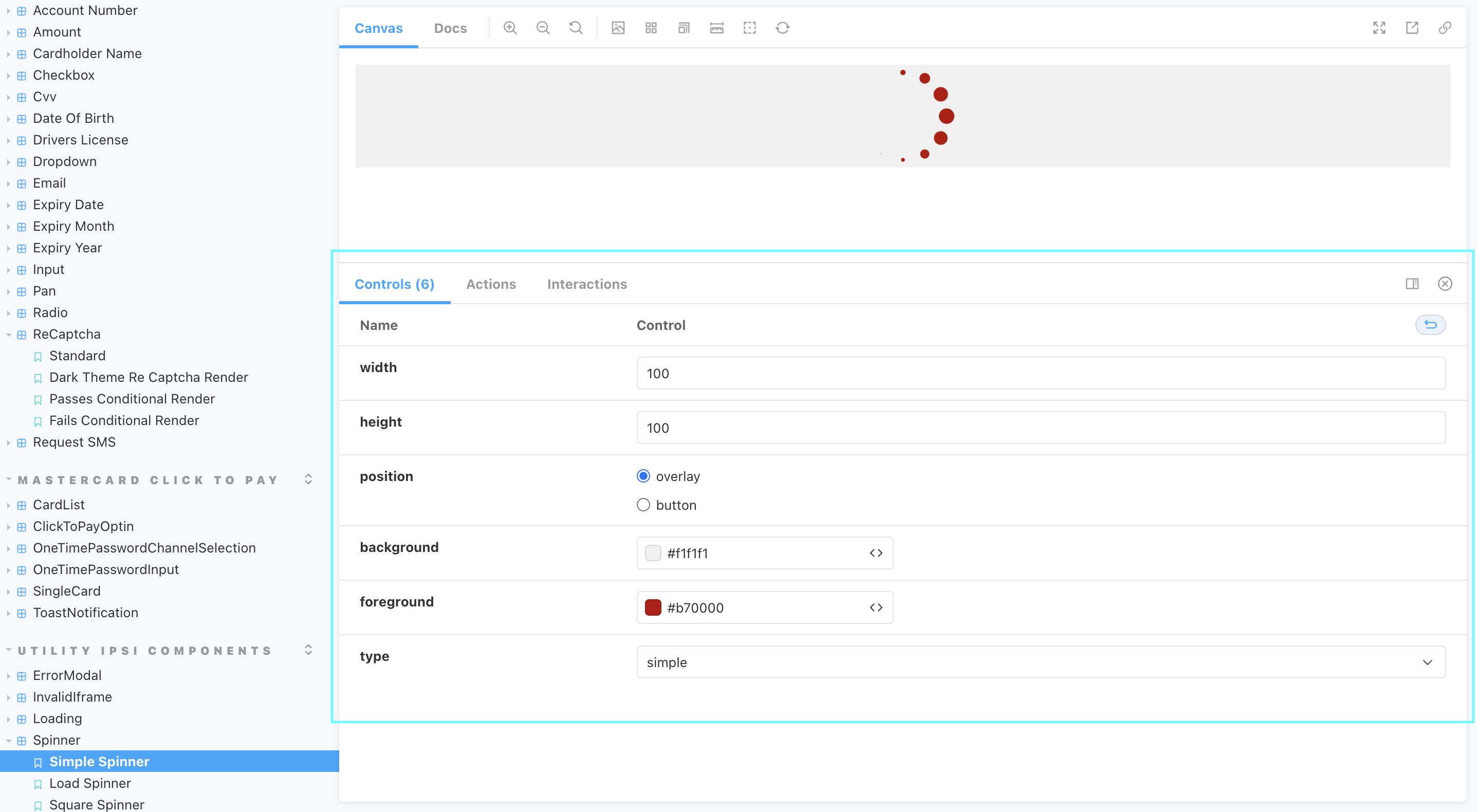The image size is (1477, 812).
Task: Toggle the outline tool on the canvas
Action: pos(749,28)
